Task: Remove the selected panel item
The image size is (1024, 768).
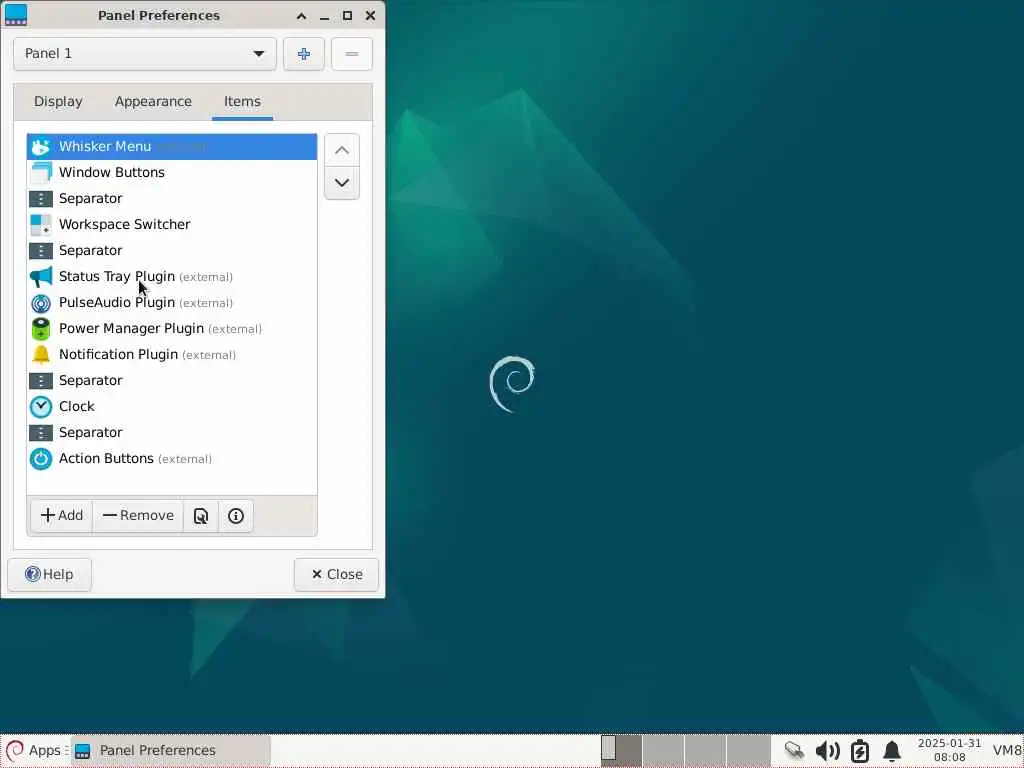Action: pyautogui.click(x=138, y=516)
